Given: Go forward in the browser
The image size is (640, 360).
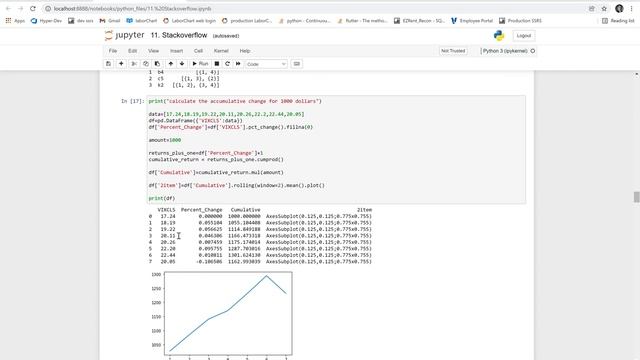Looking at the screenshot, I should click(20, 9).
